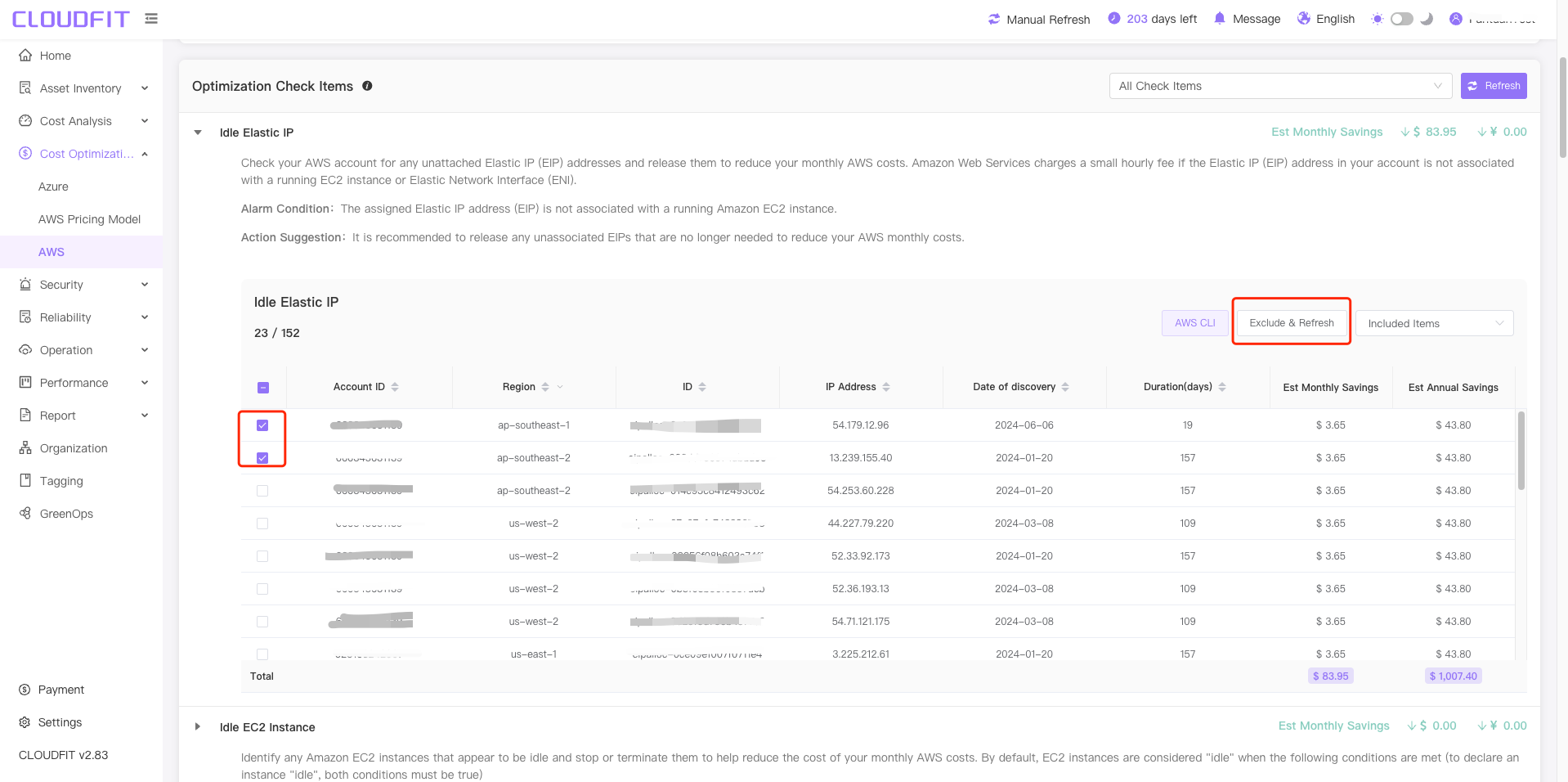Viewport: 1568px width, 782px height.
Task: Collapse the Idle Elastic IP section
Action: pyautogui.click(x=198, y=133)
